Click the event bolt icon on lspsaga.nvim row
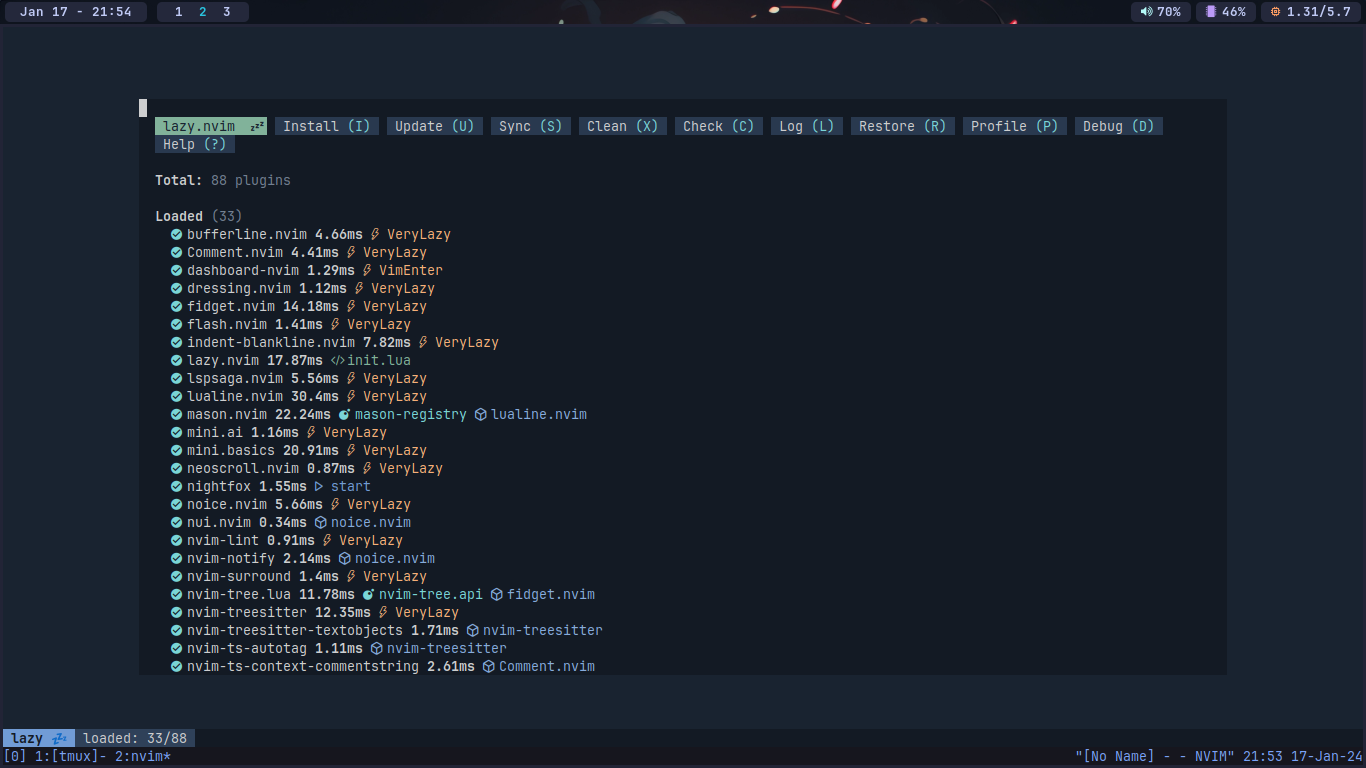1366x768 pixels. (351, 378)
